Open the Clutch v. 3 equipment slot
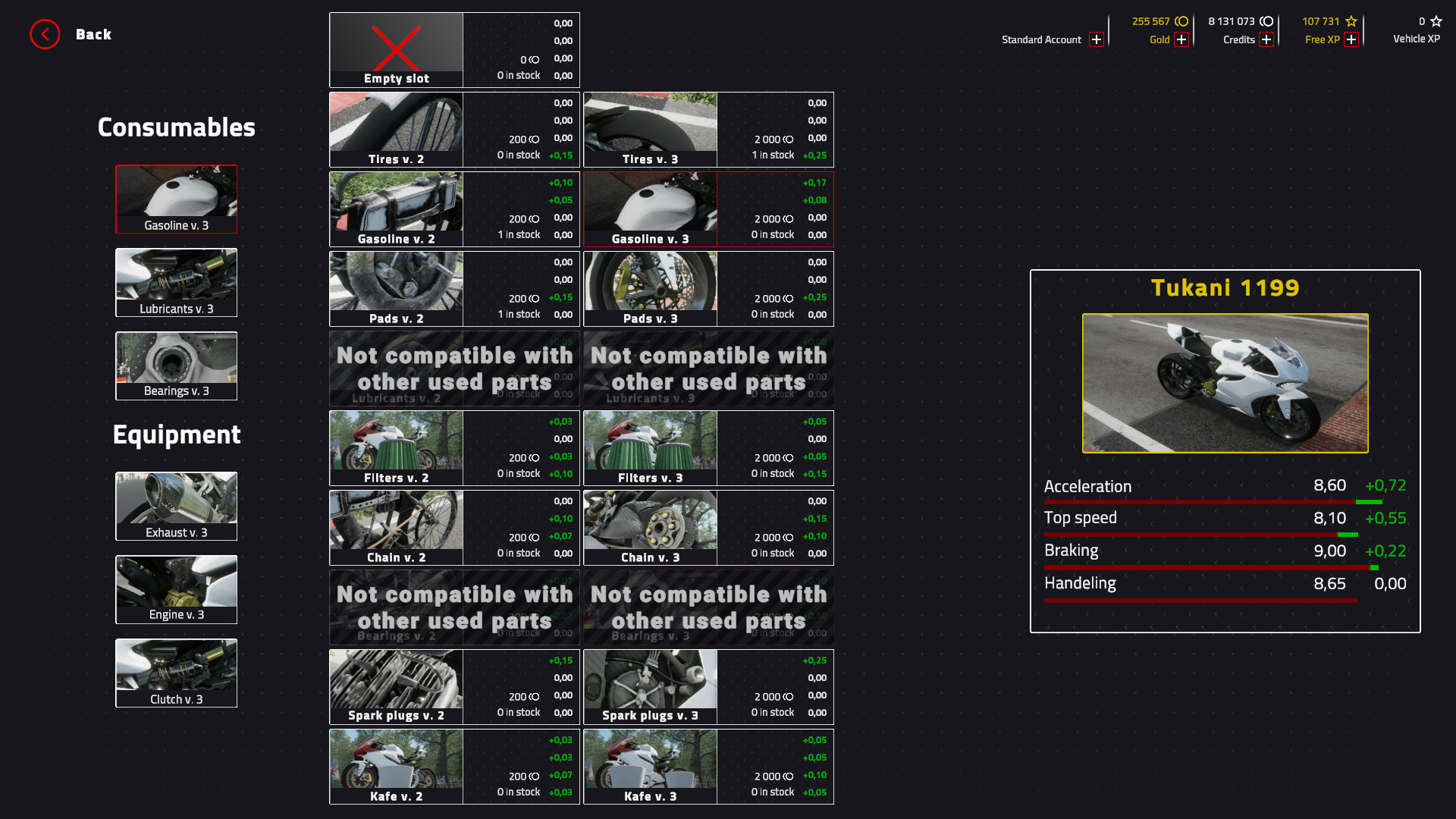 [x=176, y=673]
